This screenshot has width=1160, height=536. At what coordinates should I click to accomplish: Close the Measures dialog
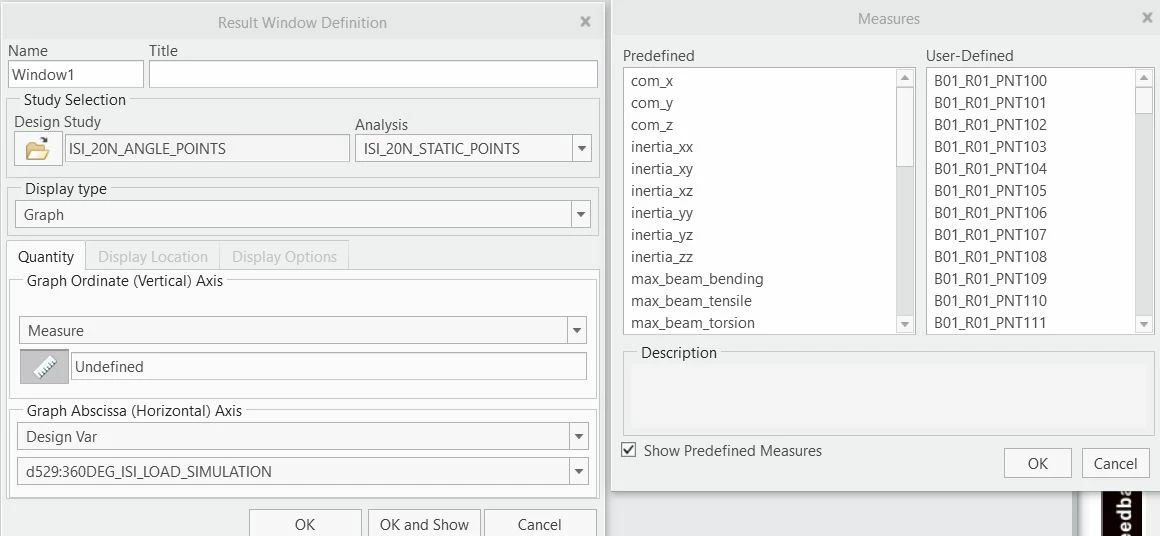tap(1147, 18)
